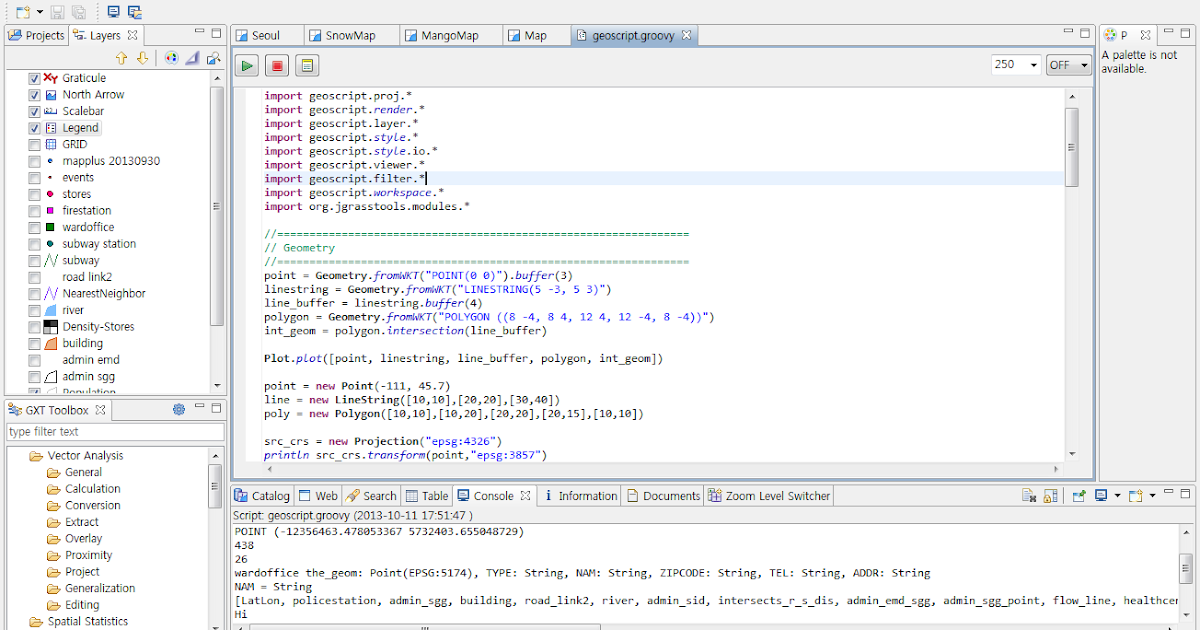Click the clear console icon above the Console

tap(1028, 495)
